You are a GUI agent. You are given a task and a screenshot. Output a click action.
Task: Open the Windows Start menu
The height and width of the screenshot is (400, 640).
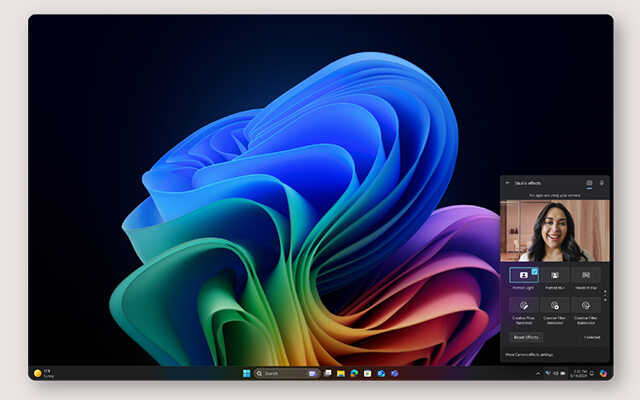click(x=243, y=373)
